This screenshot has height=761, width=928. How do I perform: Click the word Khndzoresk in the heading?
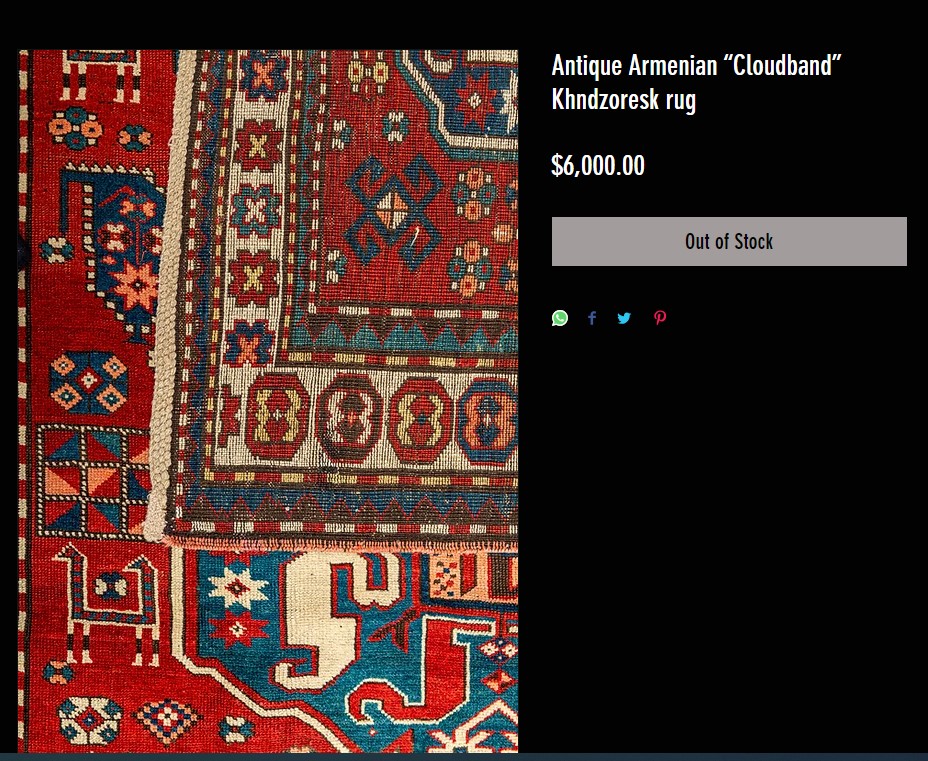[605, 99]
